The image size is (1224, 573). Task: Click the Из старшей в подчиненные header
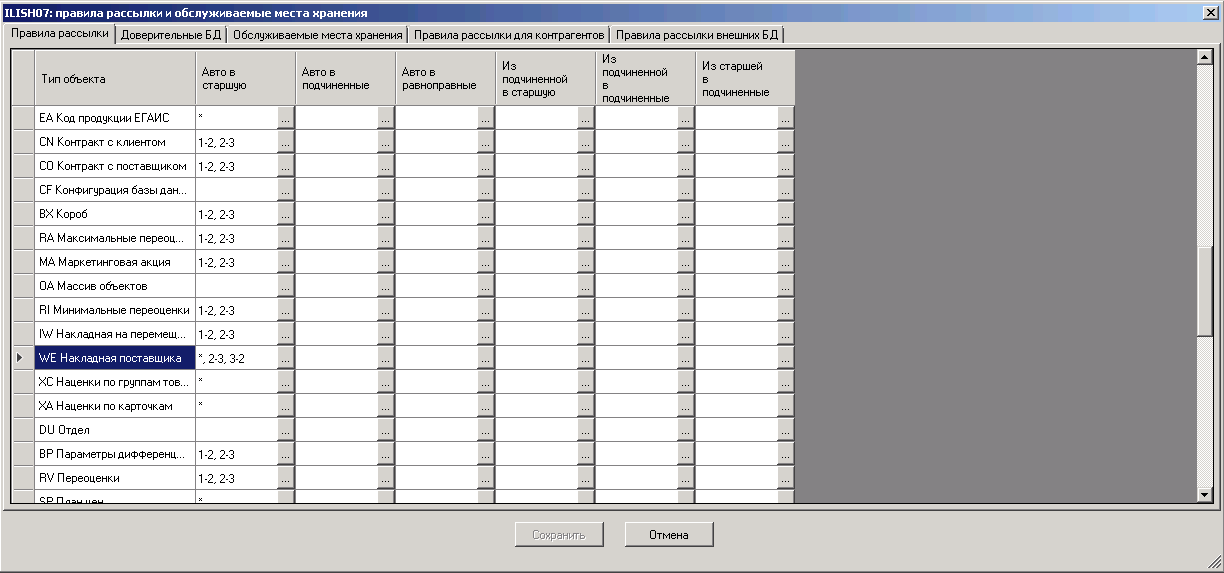pyautogui.click(x=745, y=78)
